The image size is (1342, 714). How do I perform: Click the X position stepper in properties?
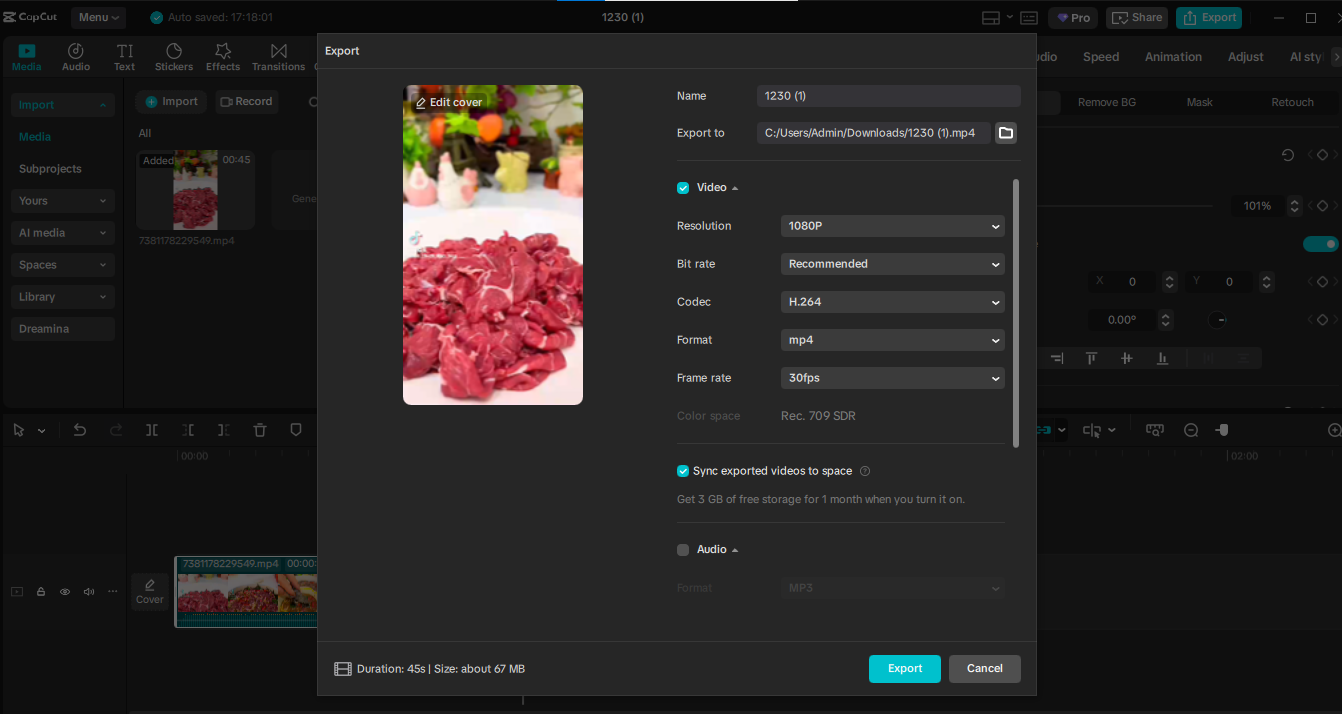[x=1170, y=282]
